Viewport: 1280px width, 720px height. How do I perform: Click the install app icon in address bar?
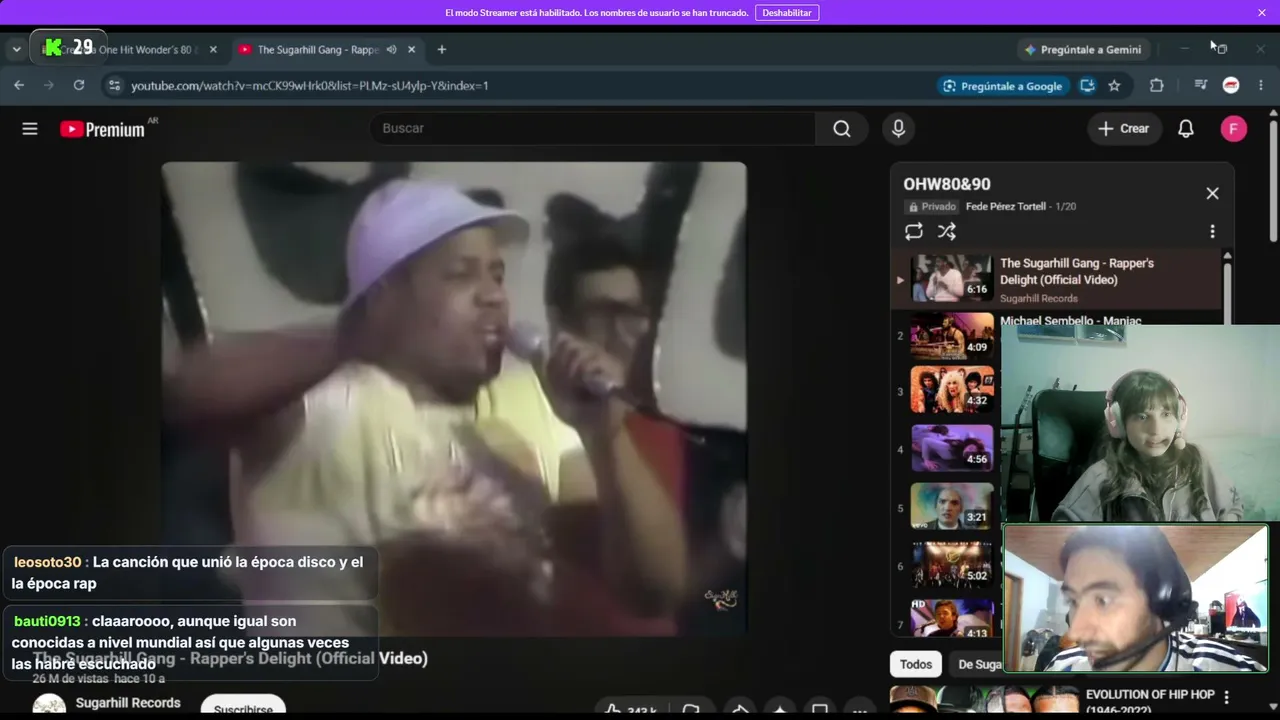(1087, 86)
